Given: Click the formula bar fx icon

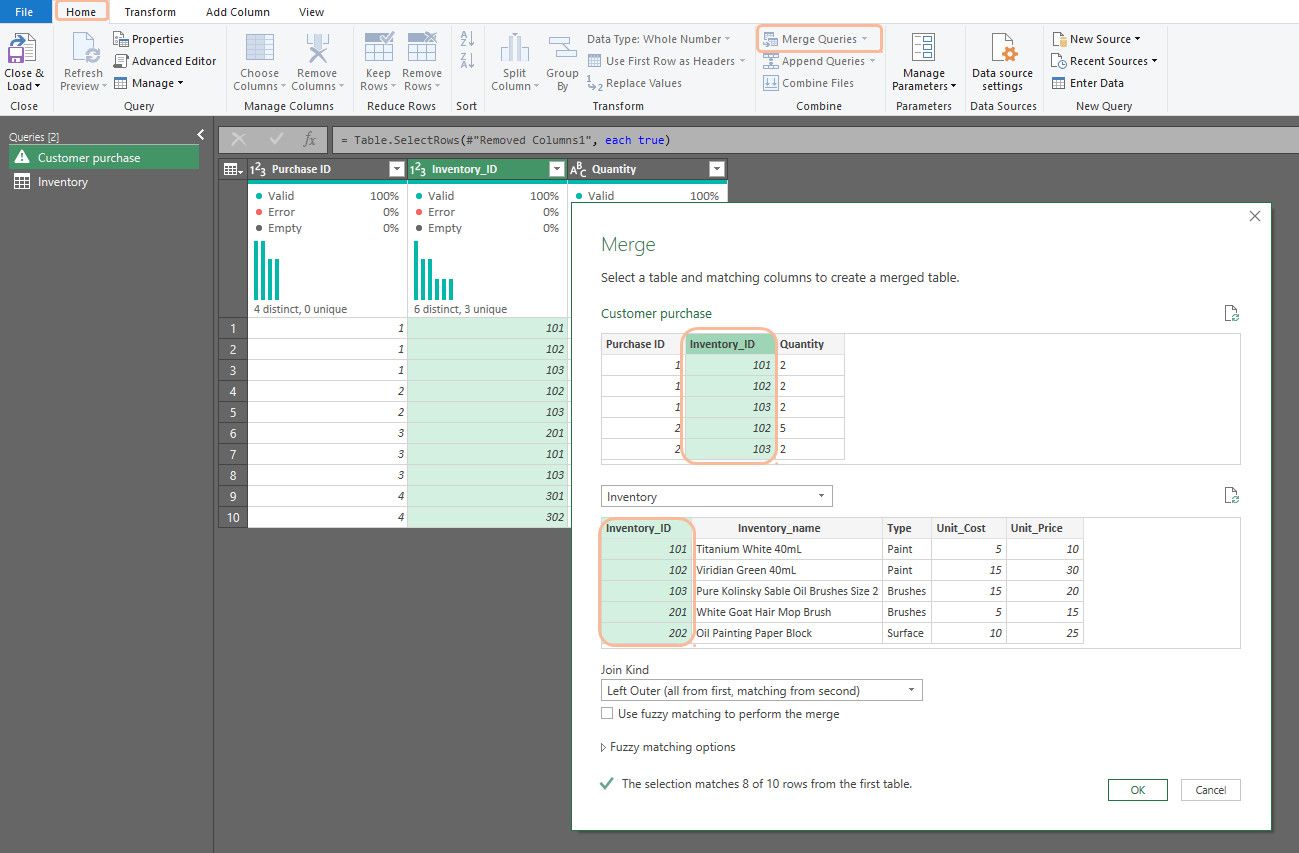Looking at the screenshot, I should tap(310, 140).
